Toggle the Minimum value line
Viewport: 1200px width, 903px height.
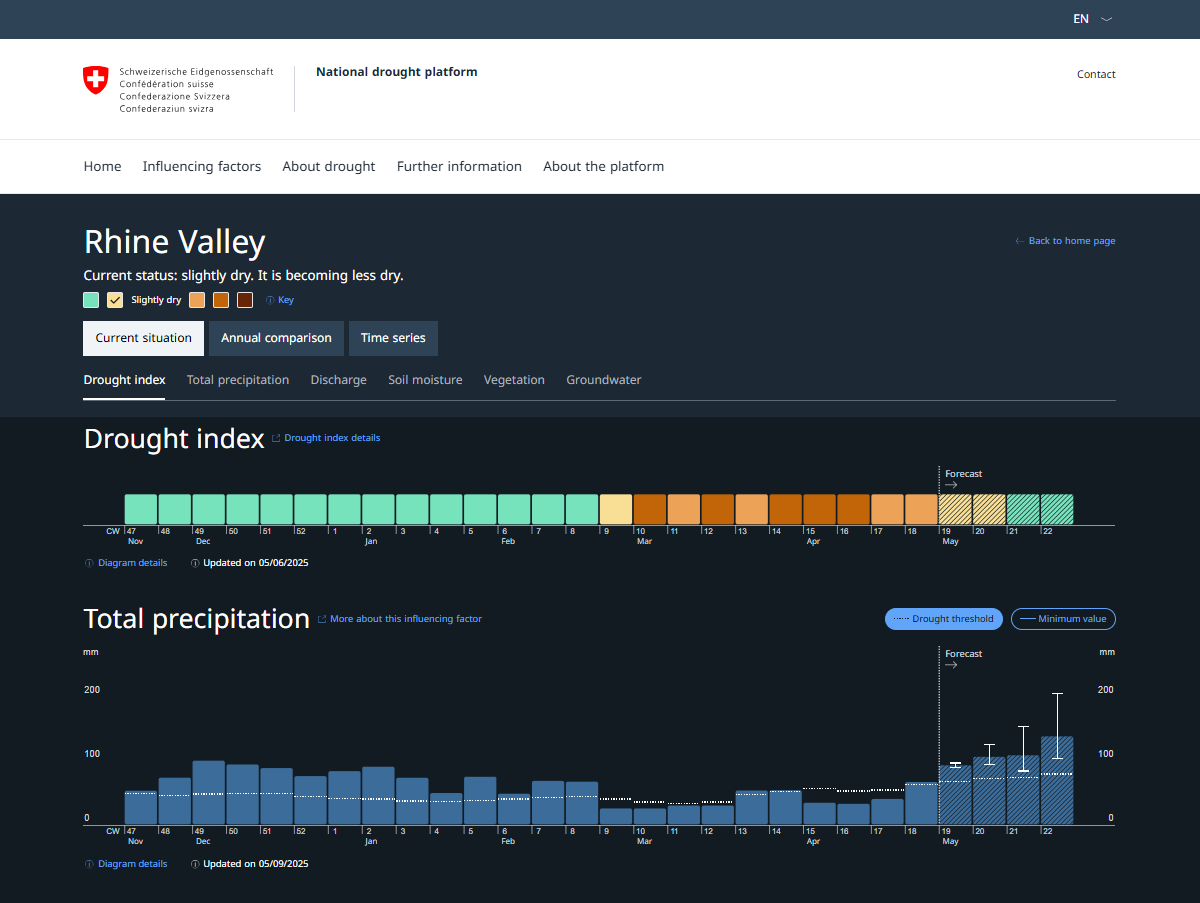tap(1063, 619)
